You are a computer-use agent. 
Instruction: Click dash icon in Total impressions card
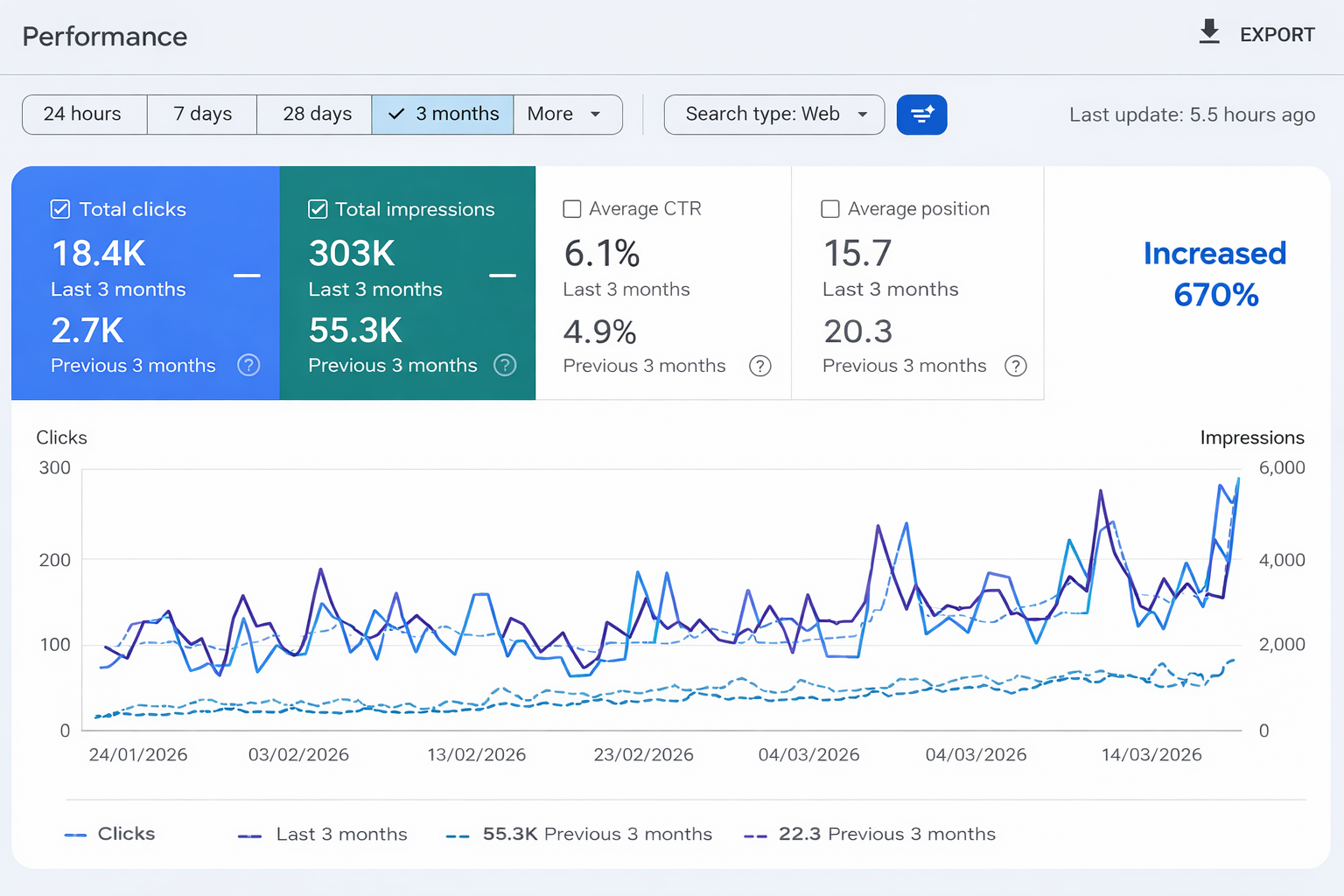click(x=502, y=276)
